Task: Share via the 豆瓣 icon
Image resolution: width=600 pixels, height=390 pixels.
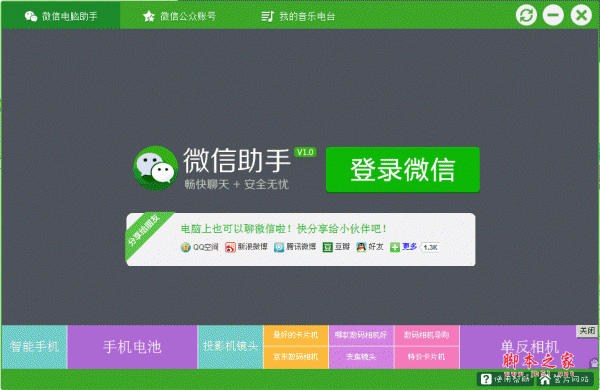Action: (x=328, y=247)
